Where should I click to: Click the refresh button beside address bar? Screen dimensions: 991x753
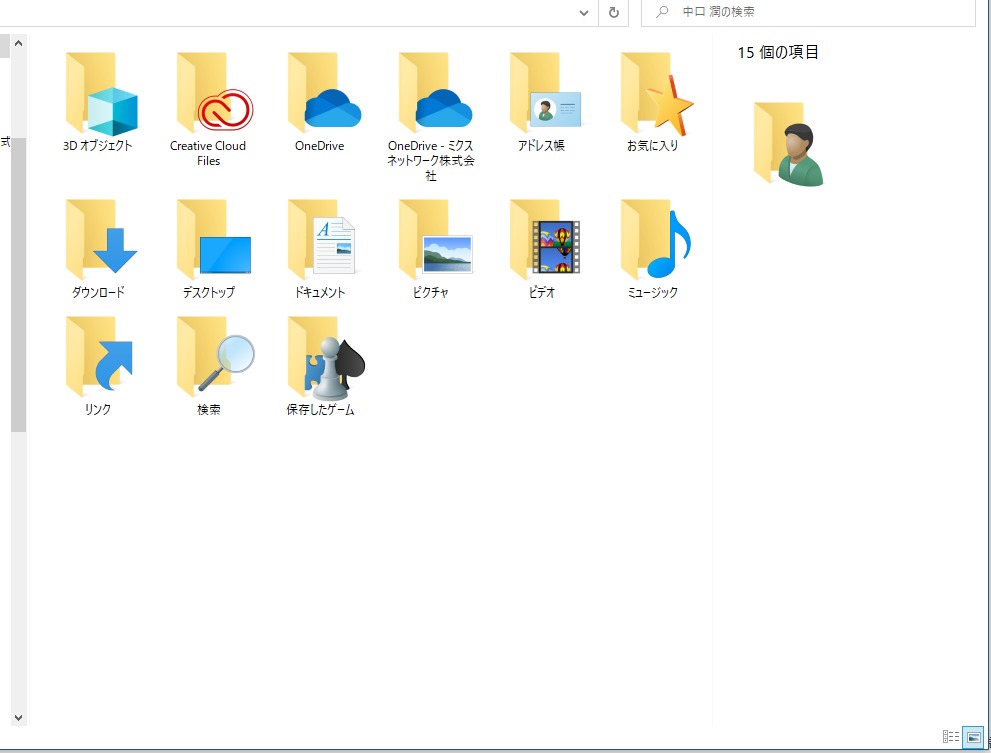point(614,12)
